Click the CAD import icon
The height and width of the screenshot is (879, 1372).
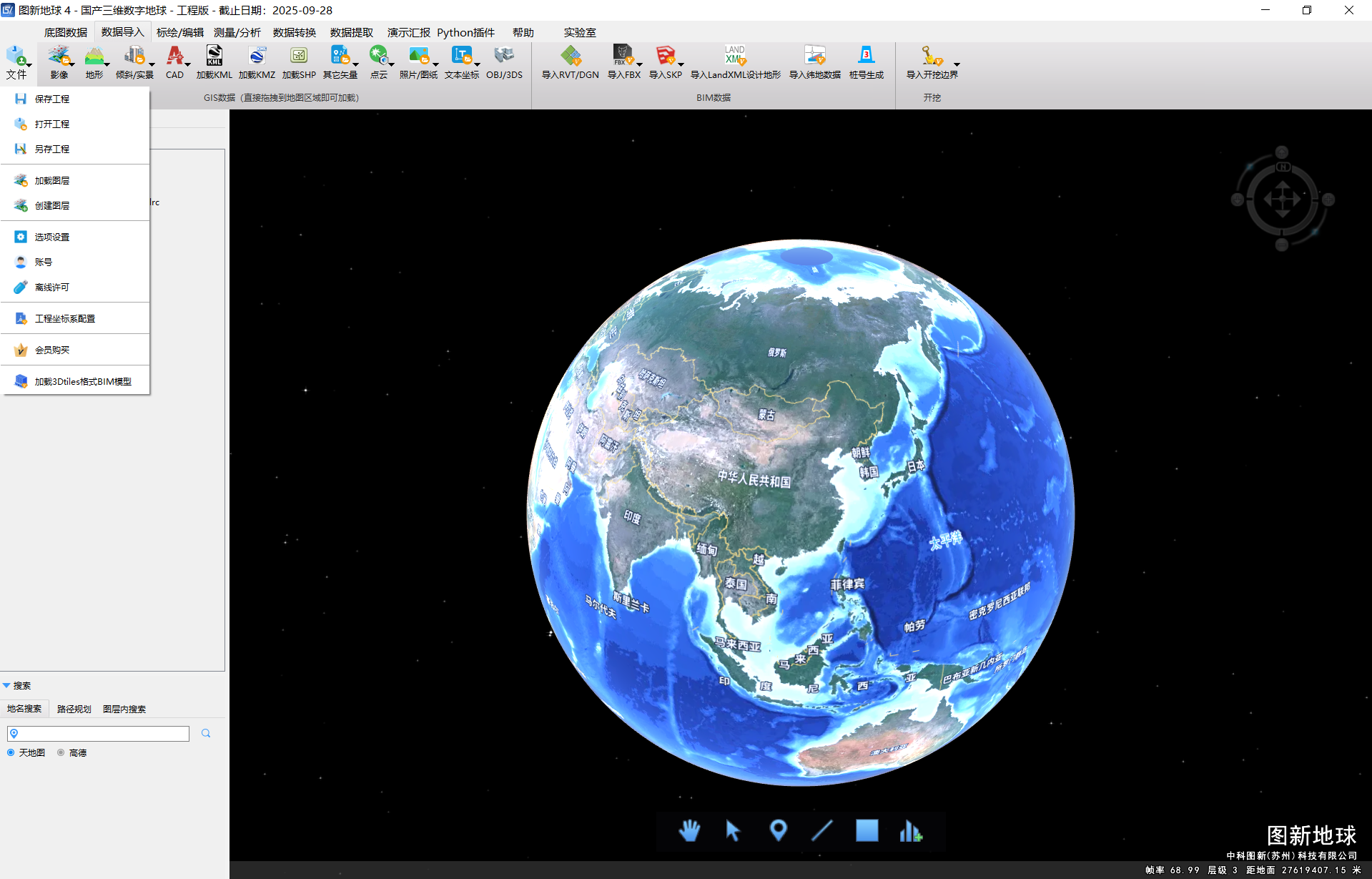click(174, 56)
